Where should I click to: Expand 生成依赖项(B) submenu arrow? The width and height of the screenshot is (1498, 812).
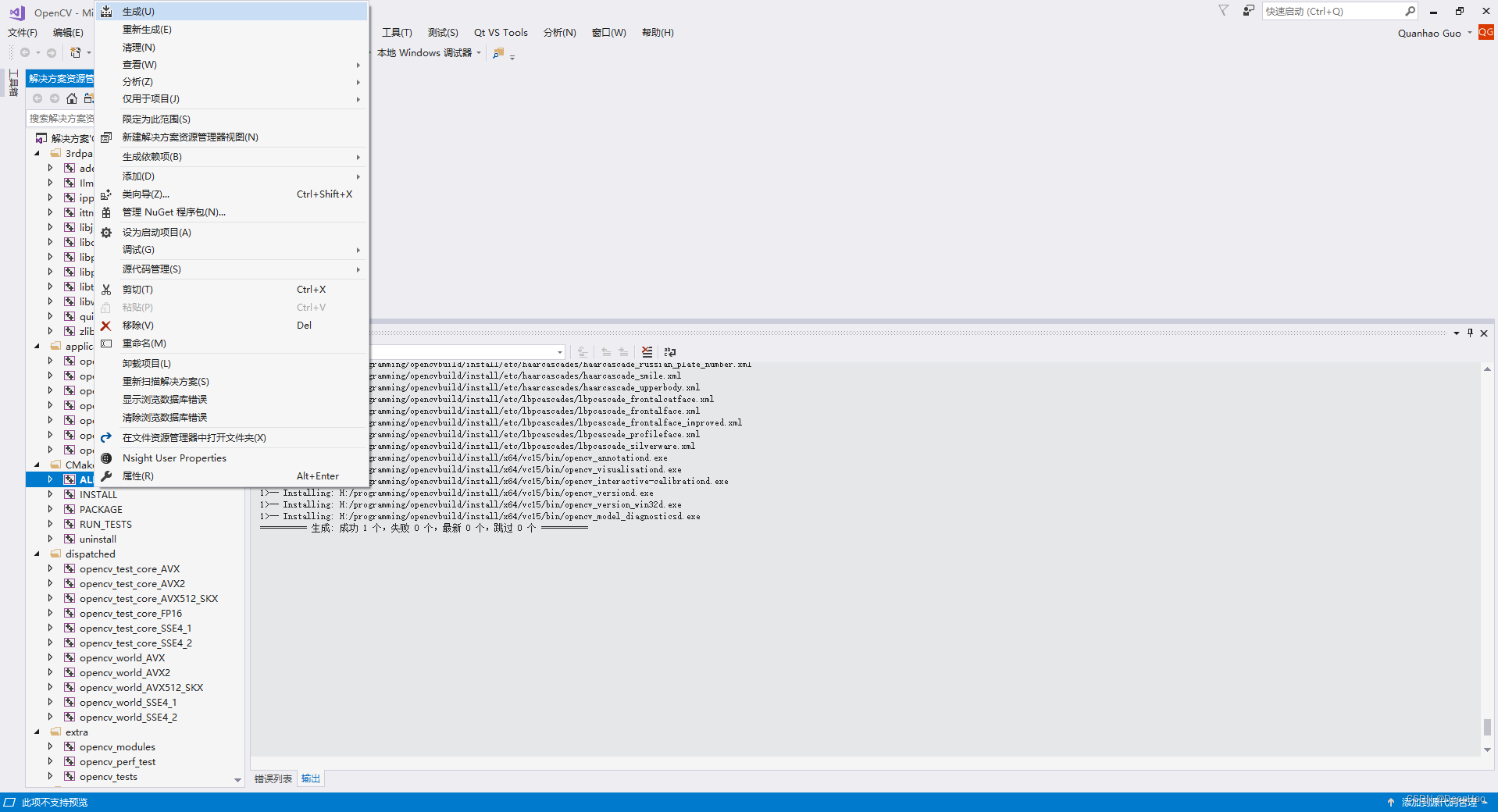coord(358,157)
